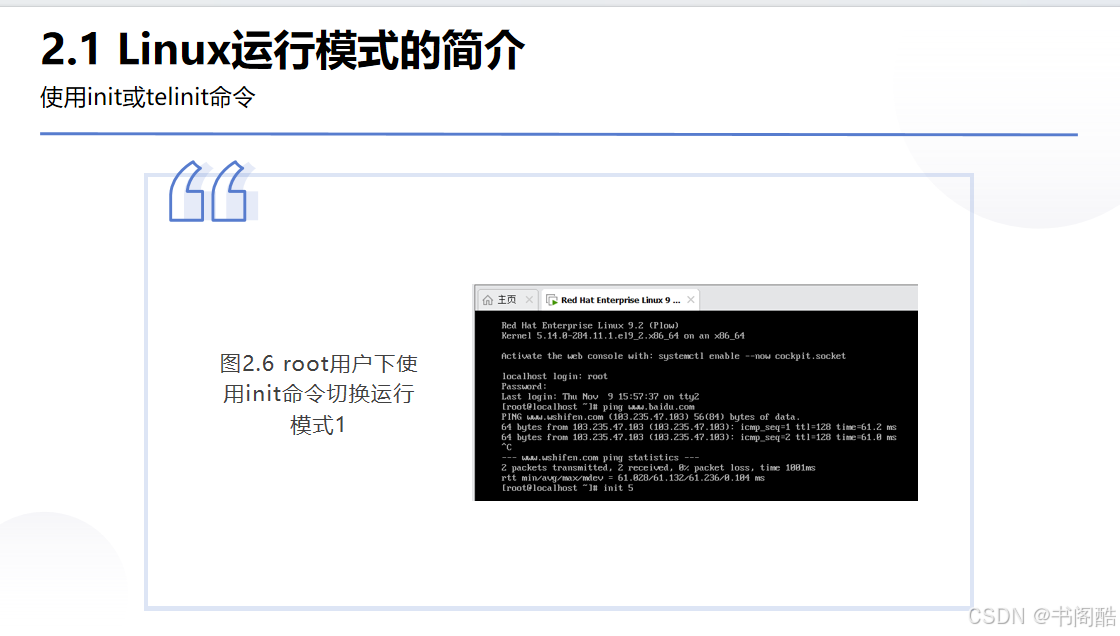Click the 'www.wshifen.com ping statistics' line
Viewport: 1120px width, 636px height.
pyautogui.click(x=600, y=457)
